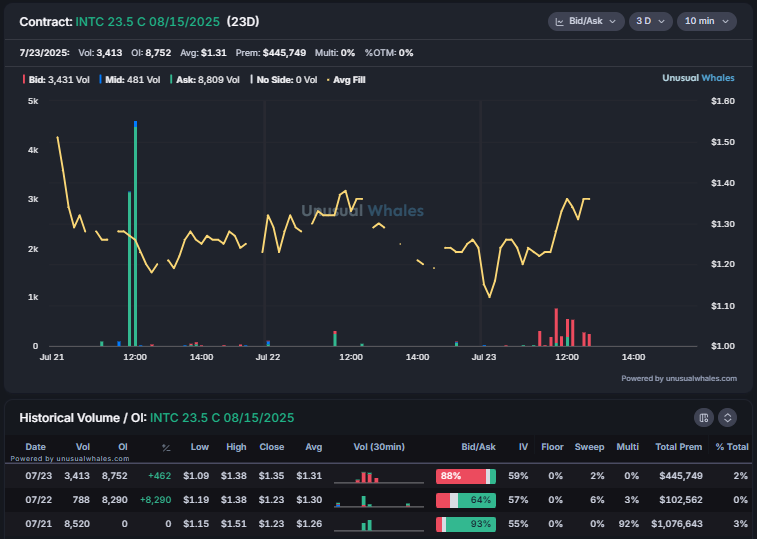Sort table by Avg column header
This screenshot has width=757, height=539.
click(x=313, y=447)
